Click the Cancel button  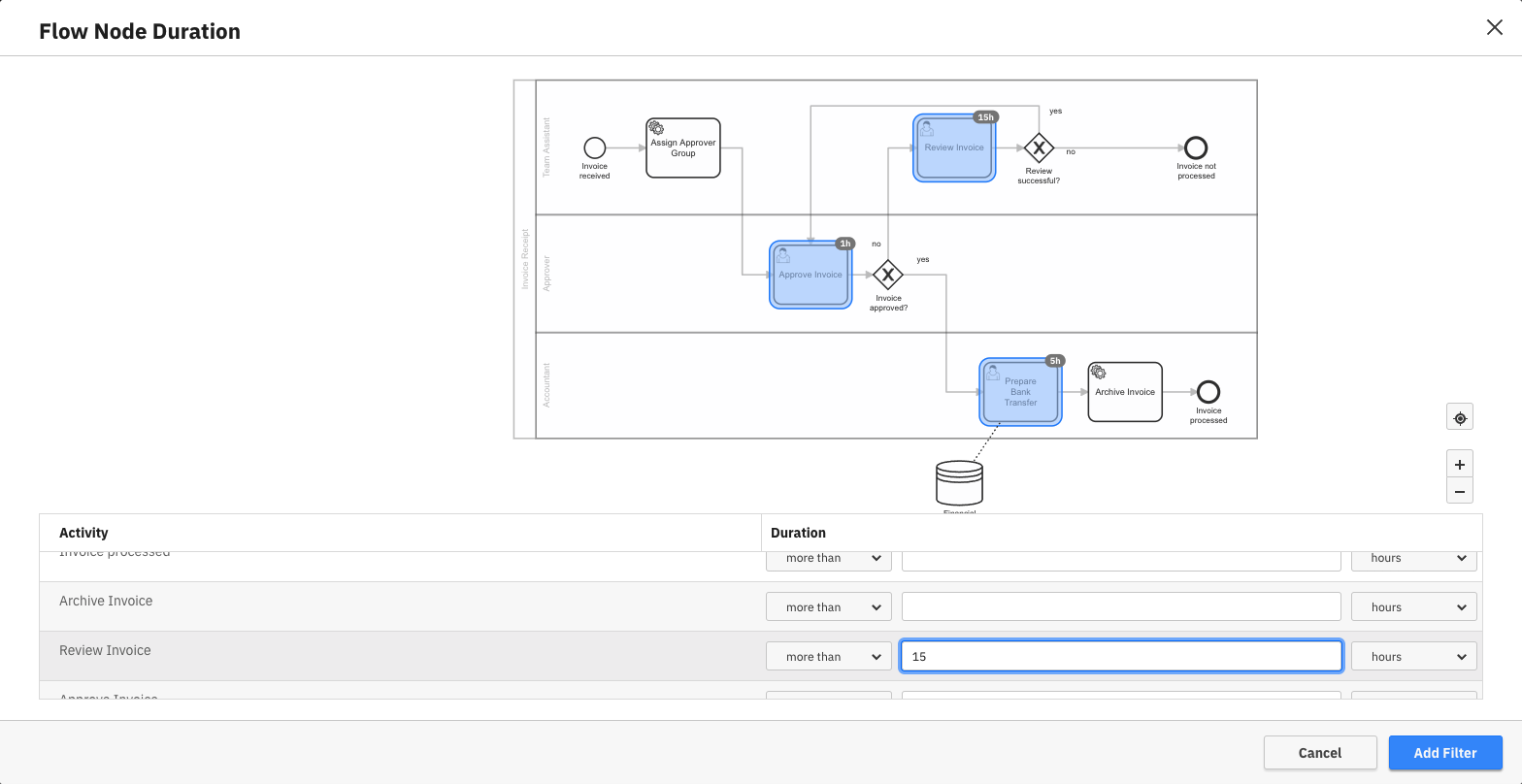1319,753
